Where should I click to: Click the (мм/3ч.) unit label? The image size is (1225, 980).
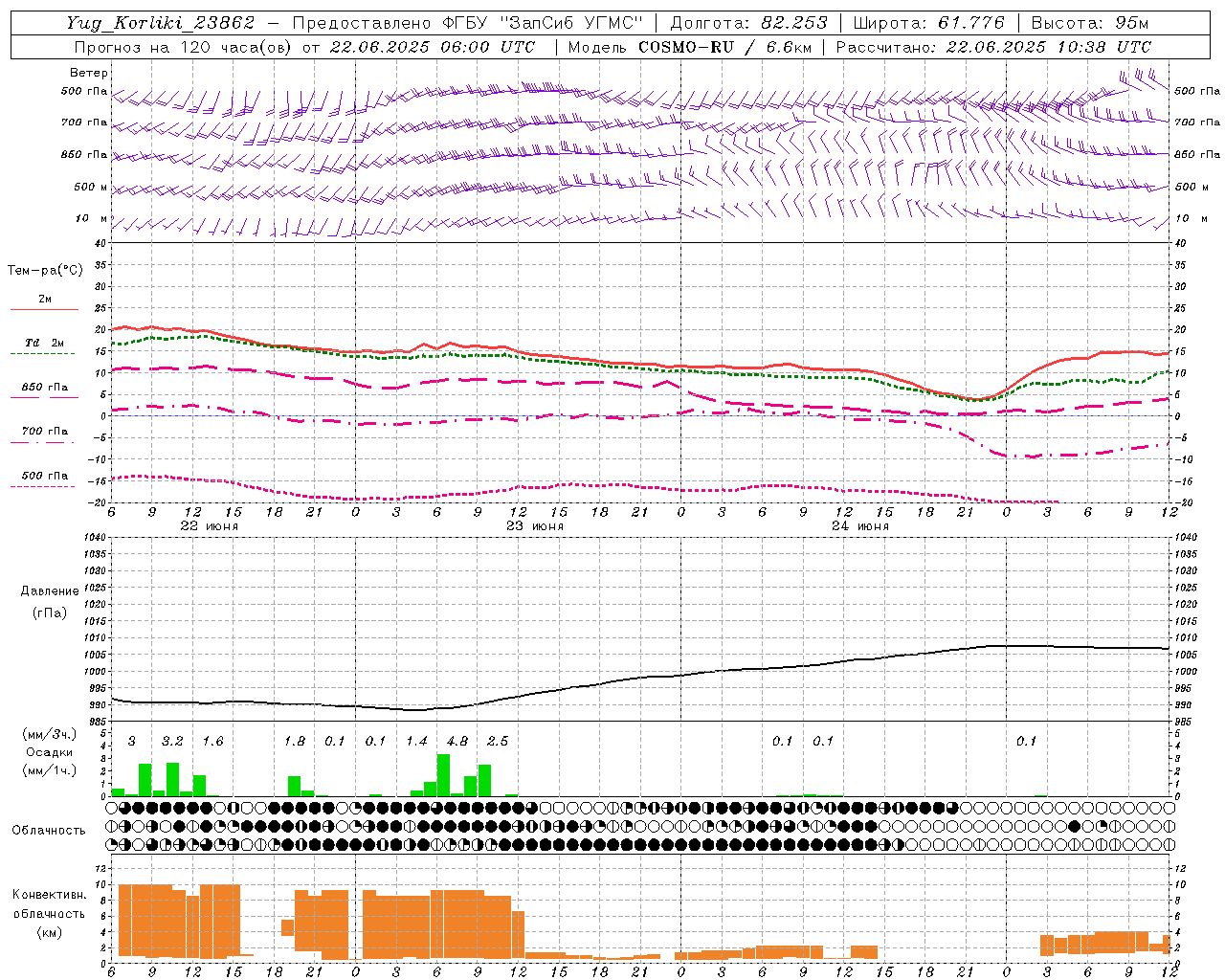49,734
